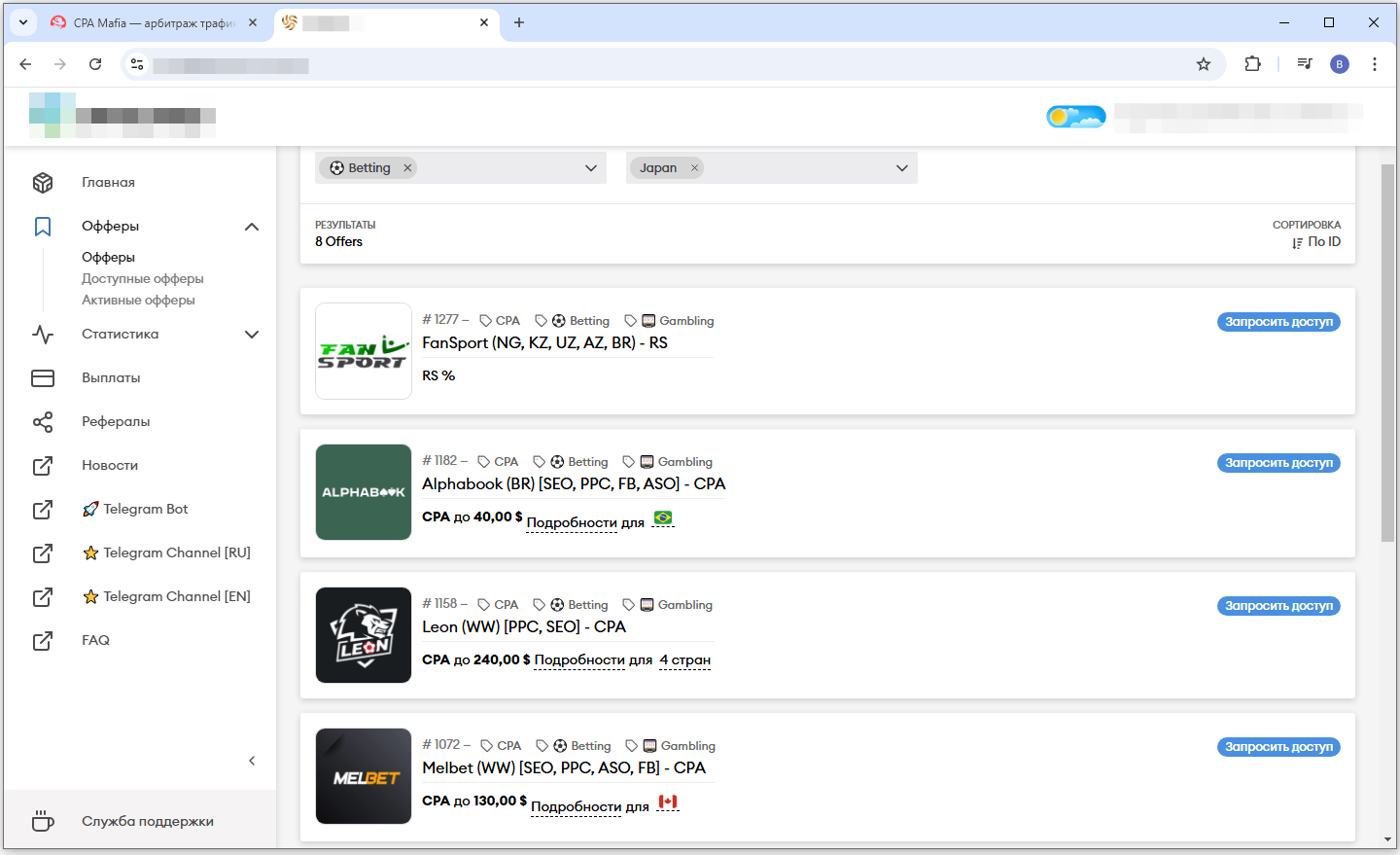Open the Japan country dropdown

coord(902,168)
